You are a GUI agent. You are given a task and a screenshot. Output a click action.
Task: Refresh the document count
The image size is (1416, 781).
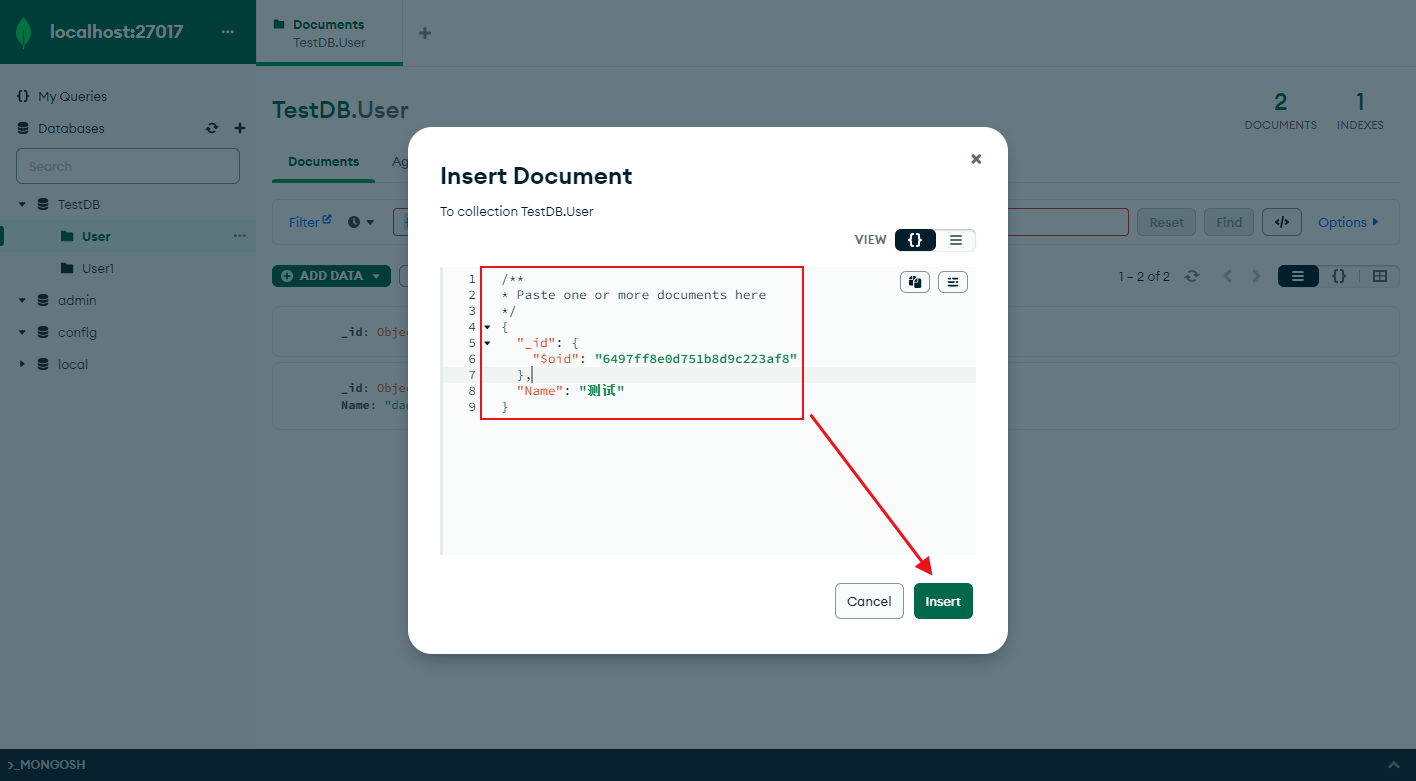tap(1192, 276)
